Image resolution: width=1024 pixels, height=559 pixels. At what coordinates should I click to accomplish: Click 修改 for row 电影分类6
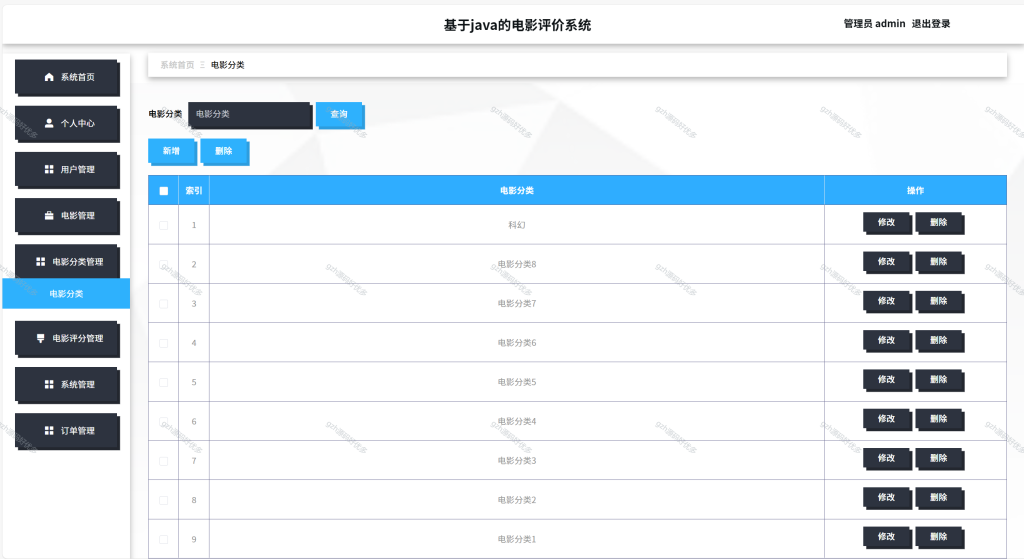pos(887,340)
